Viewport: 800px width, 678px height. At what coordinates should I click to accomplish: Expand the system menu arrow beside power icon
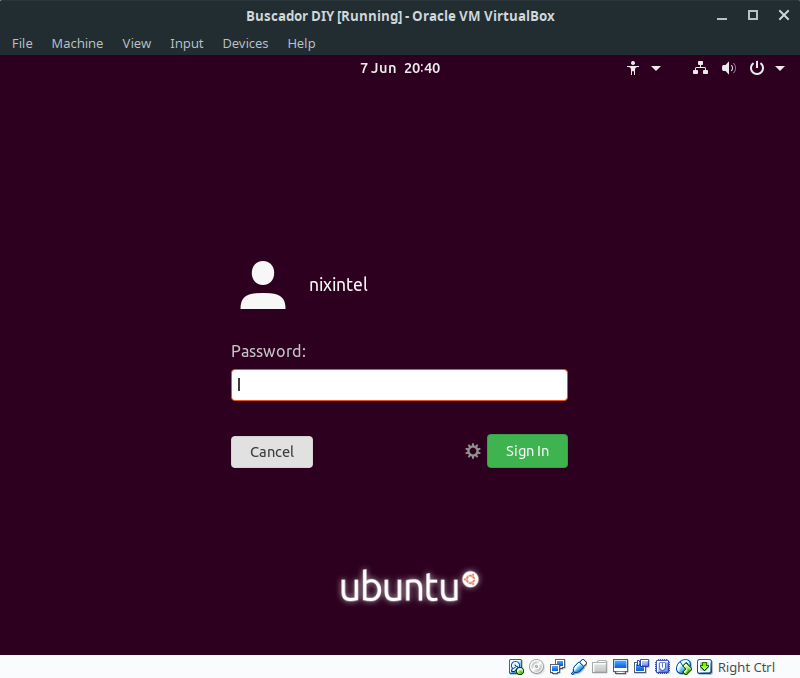[780, 68]
